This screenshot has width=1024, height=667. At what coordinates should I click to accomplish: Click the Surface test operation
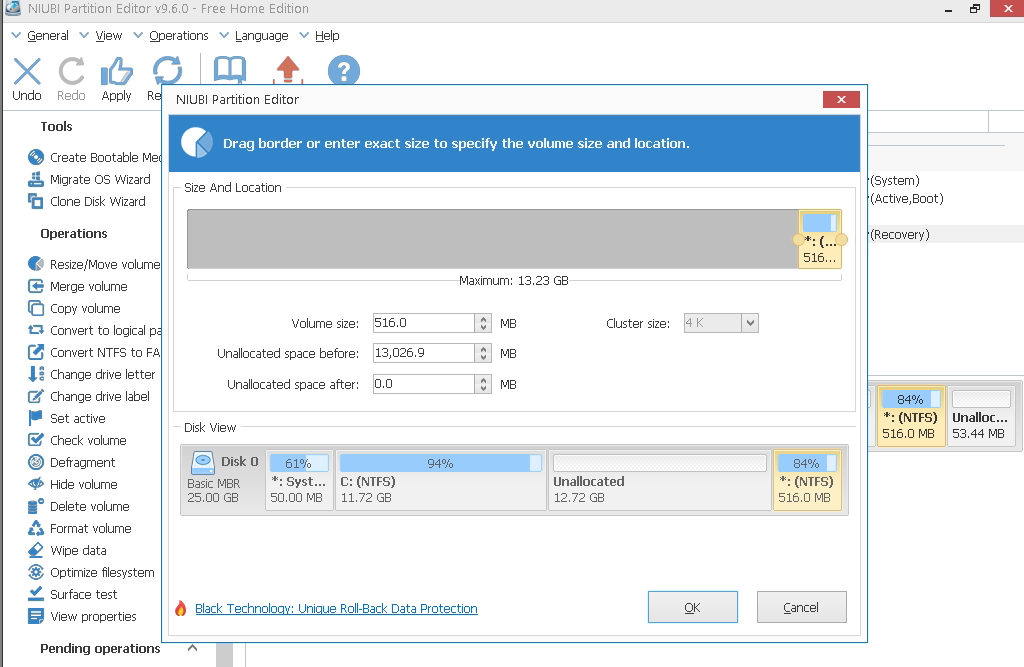point(84,595)
